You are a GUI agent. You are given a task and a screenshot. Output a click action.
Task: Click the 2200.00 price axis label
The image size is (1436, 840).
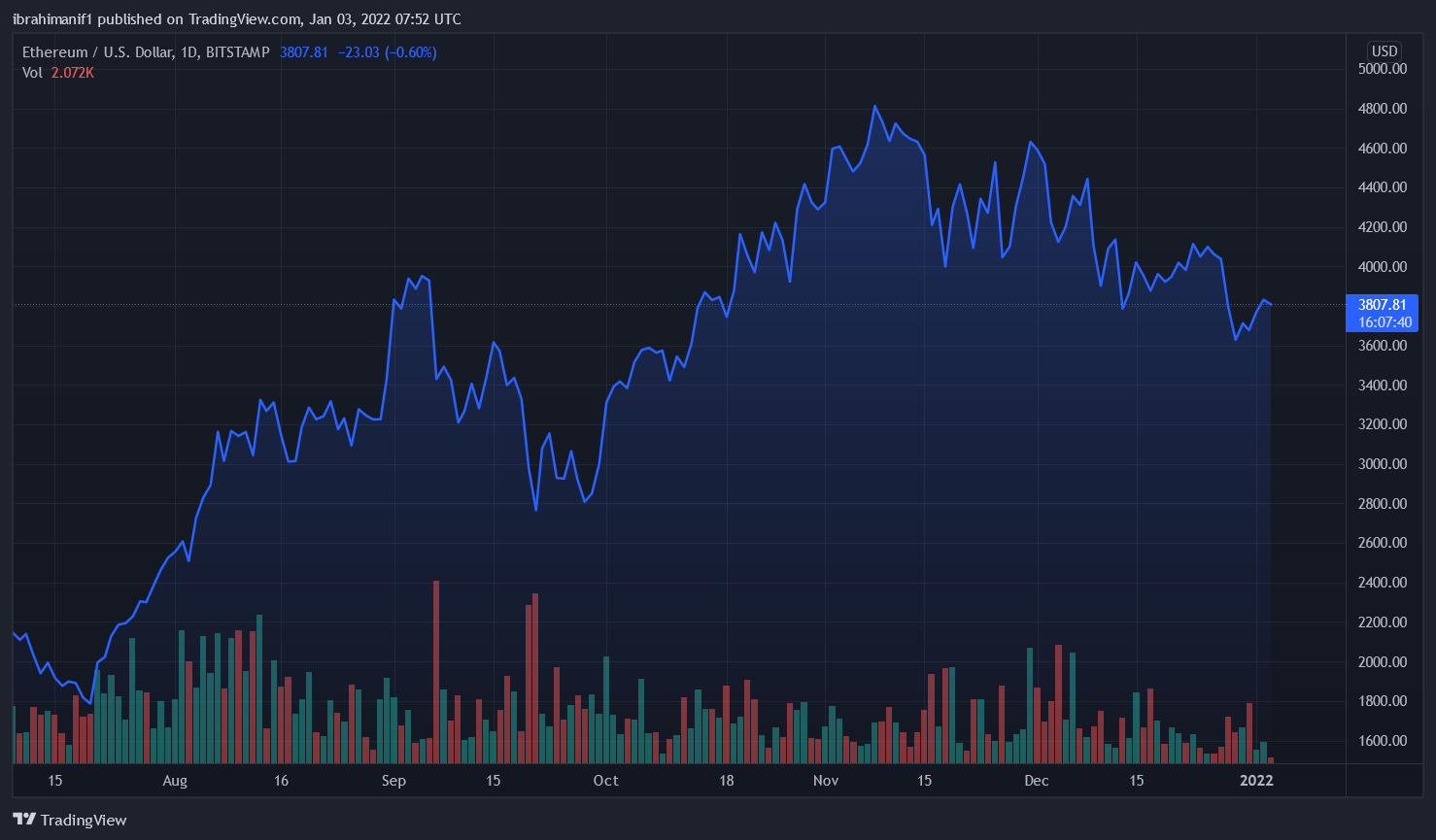click(1383, 622)
